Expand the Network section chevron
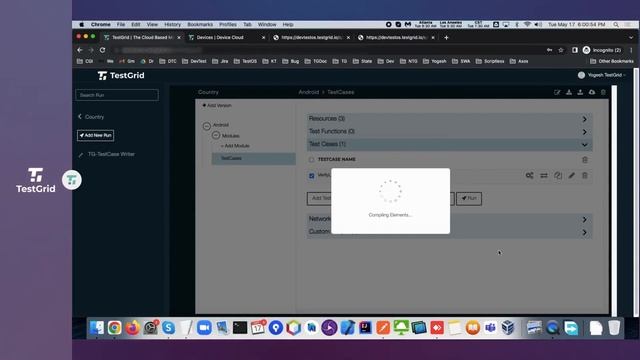640x360 pixels. [584, 220]
